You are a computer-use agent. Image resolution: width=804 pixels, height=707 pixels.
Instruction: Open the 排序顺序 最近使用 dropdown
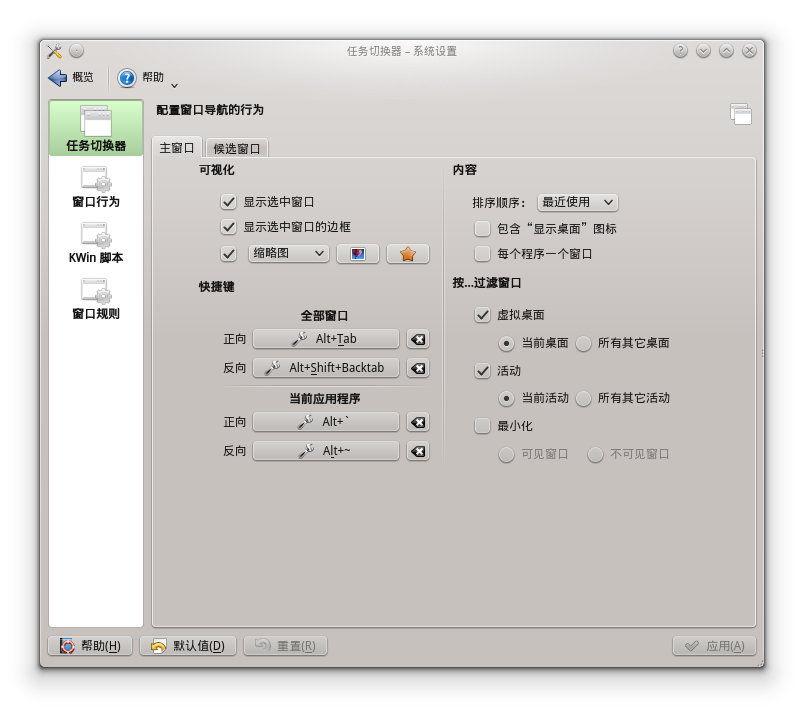tap(577, 203)
